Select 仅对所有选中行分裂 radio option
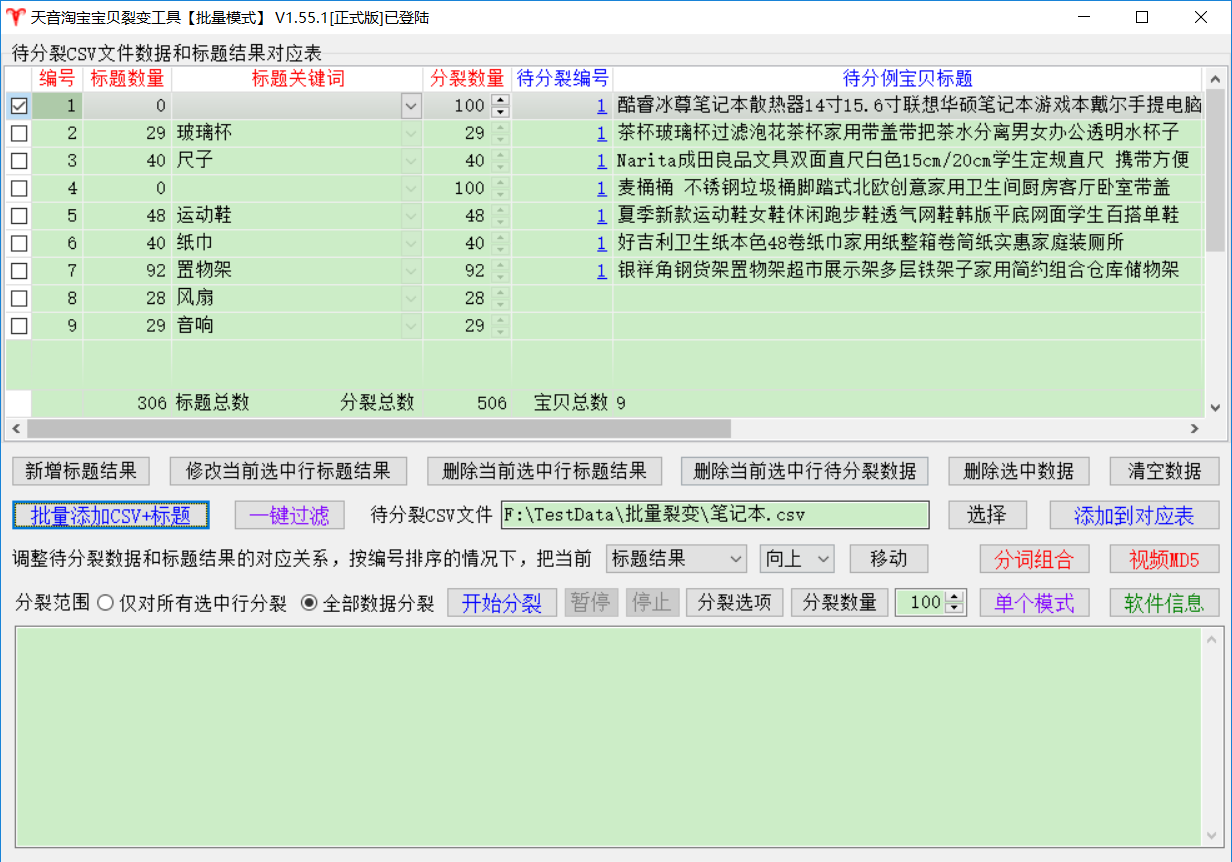Screen dimensions: 1232x862 tap(105, 603)
